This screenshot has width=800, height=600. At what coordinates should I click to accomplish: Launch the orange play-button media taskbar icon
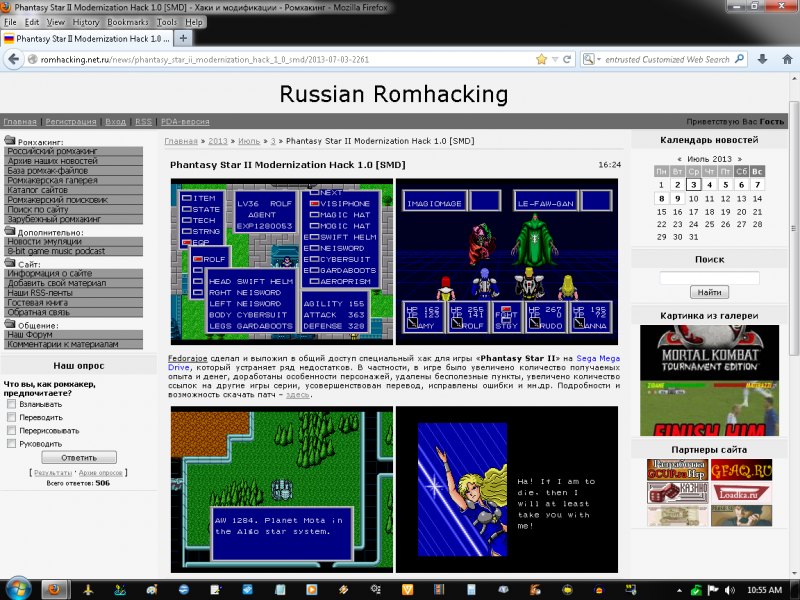pos(311,590)
